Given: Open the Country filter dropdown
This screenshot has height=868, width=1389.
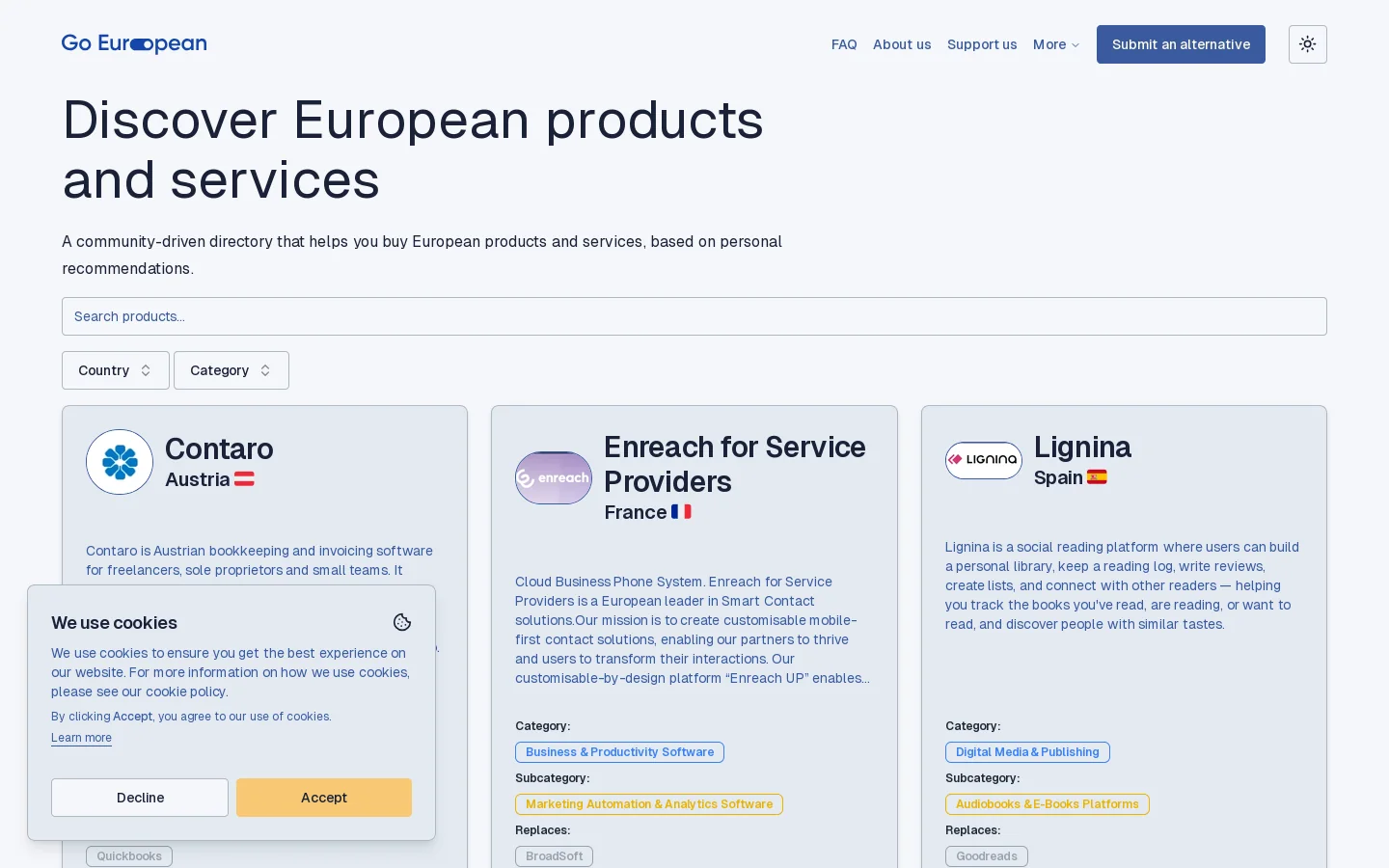Looking at the screenshot, I should click(116, 370).
